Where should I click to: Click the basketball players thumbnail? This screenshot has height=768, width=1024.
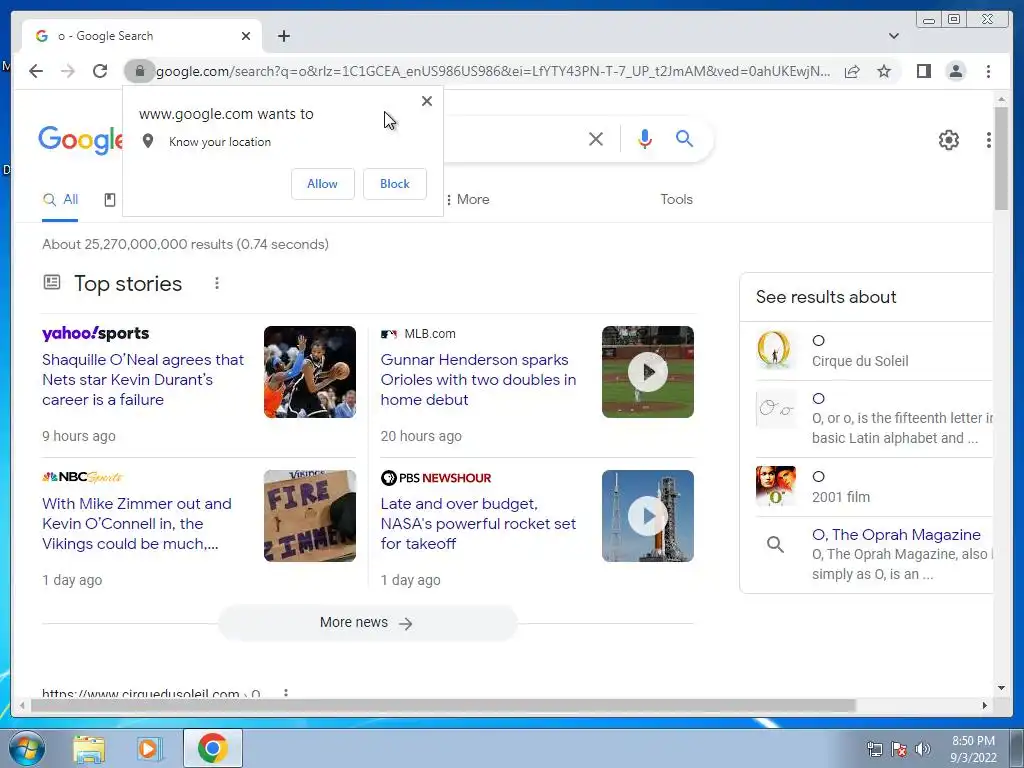click(310, 372)
